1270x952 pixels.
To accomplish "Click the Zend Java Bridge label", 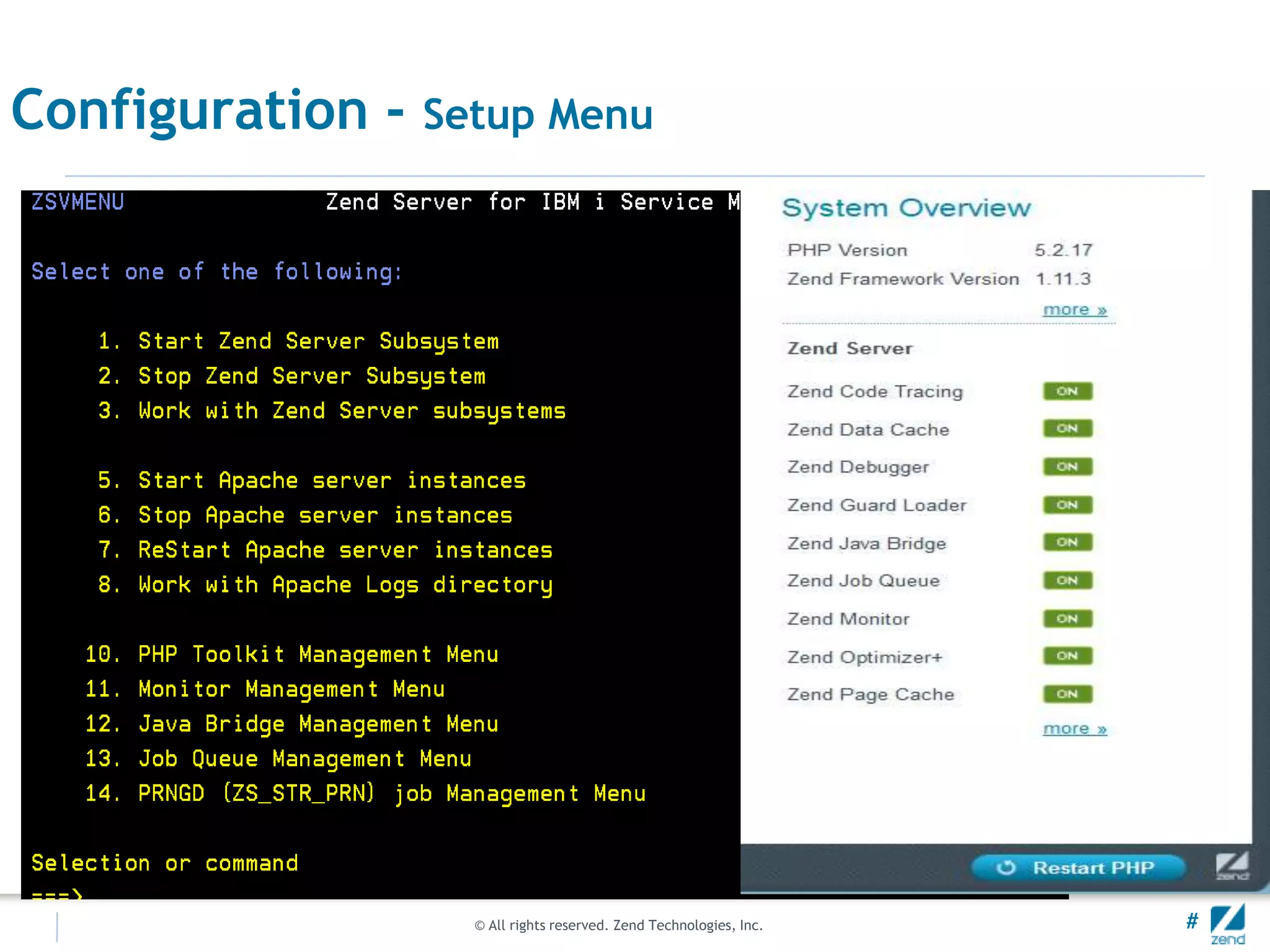I will (x=867, y=544).
